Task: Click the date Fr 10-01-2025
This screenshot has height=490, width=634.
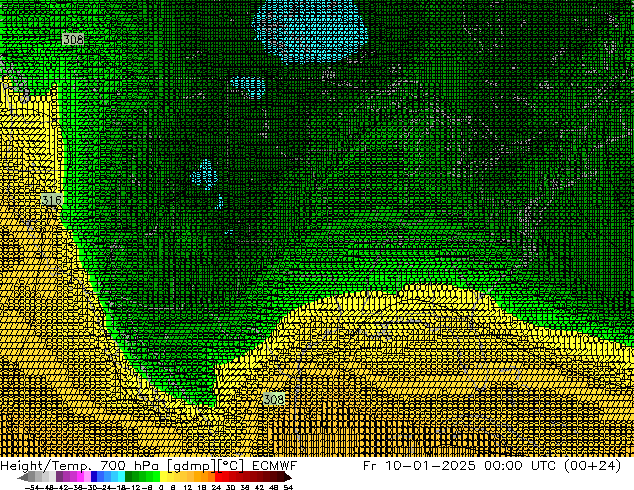Action: [419, 466]
